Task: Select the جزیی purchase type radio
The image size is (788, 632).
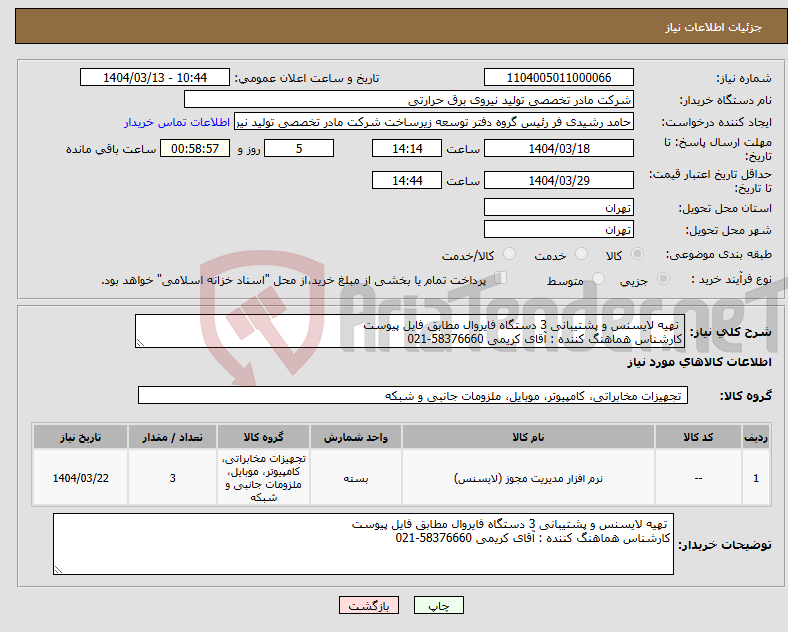Action: [663, 278]
